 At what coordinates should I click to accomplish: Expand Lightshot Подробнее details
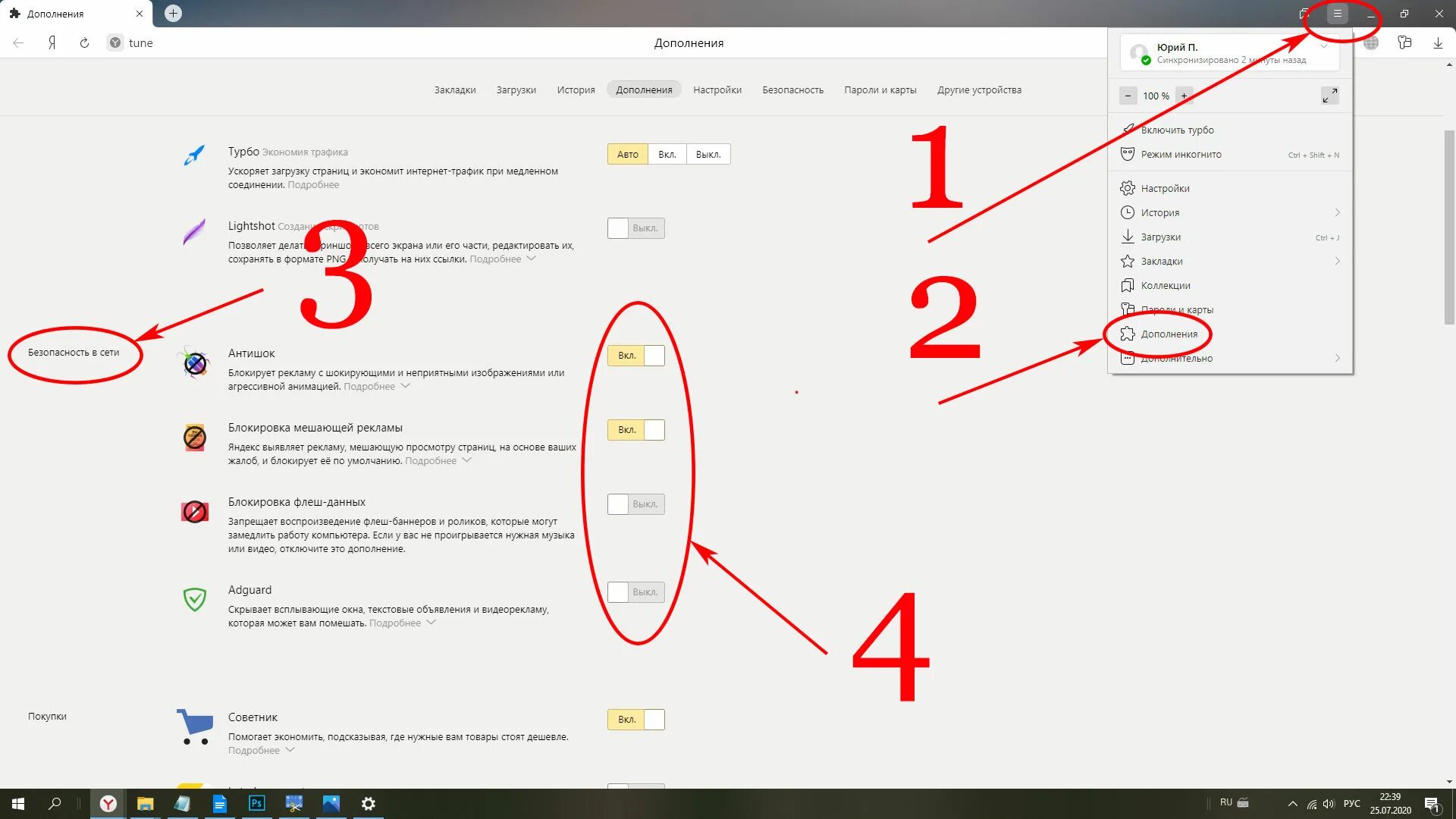coord(503,259)
